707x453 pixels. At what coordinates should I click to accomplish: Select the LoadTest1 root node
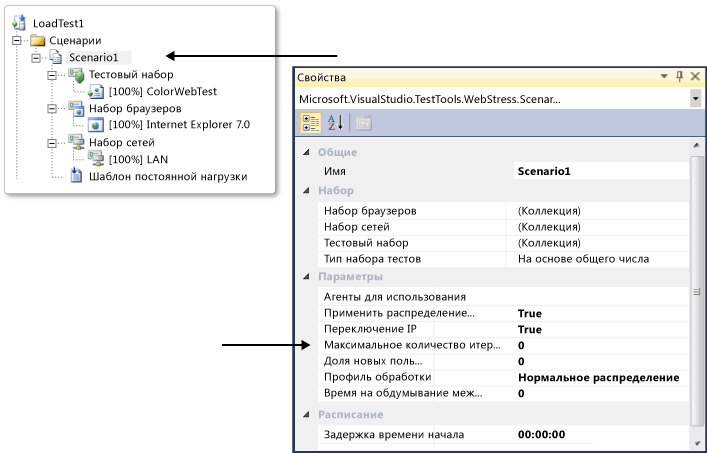click(x=58, y=23)
